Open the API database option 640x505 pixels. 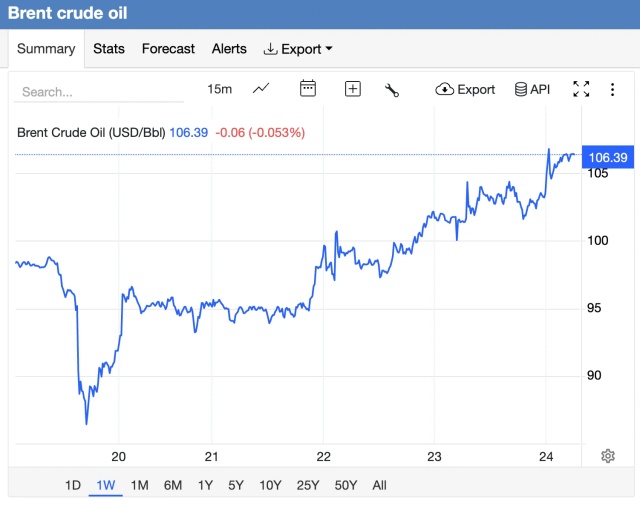click(532, 89)
